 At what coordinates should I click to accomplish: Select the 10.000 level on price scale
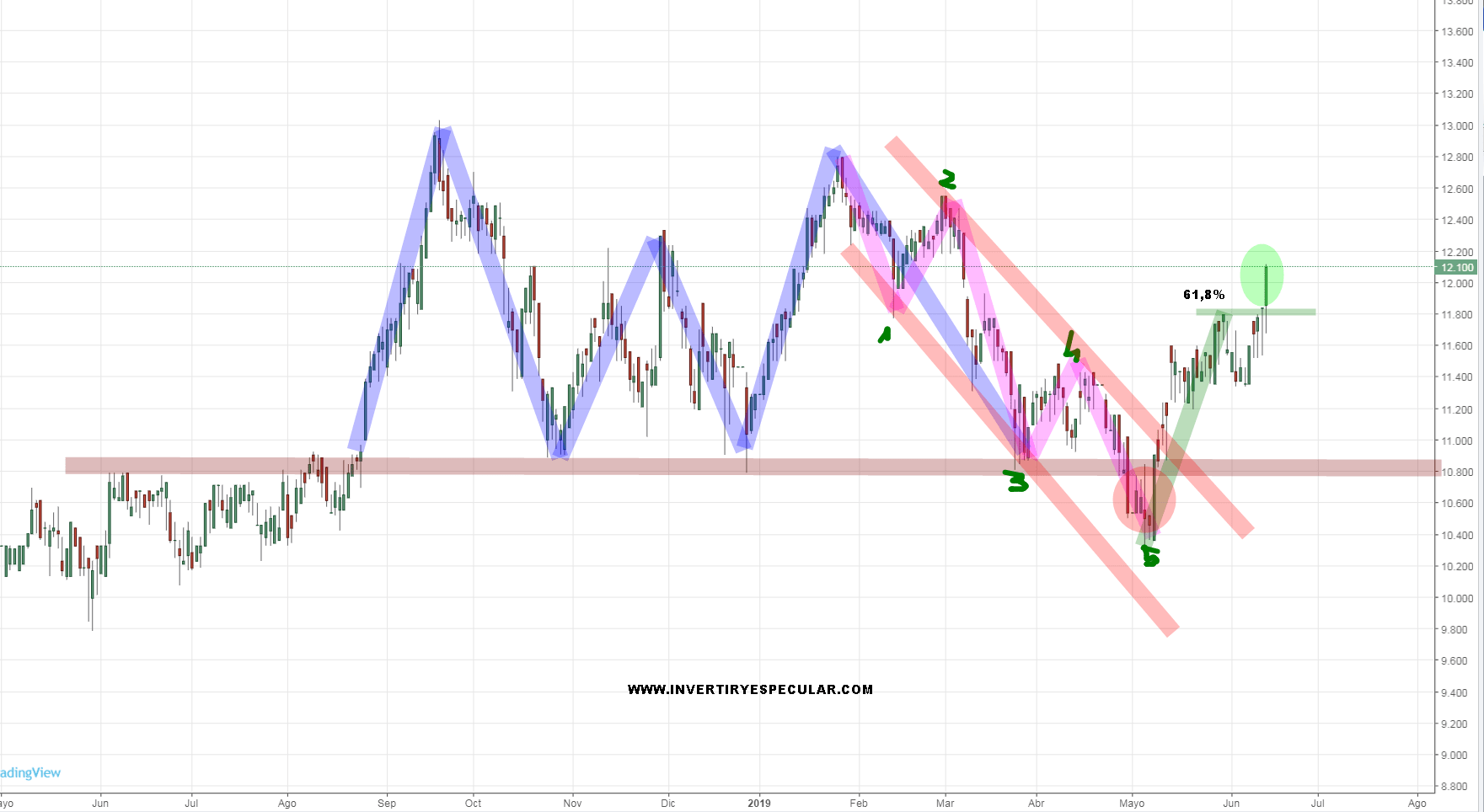1457,598
